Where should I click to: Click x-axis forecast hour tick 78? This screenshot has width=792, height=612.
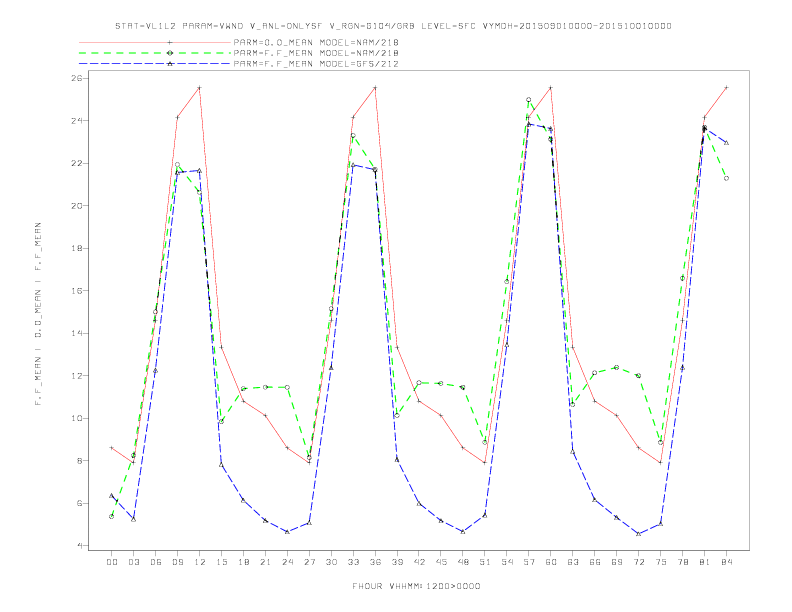click(682, 562)
